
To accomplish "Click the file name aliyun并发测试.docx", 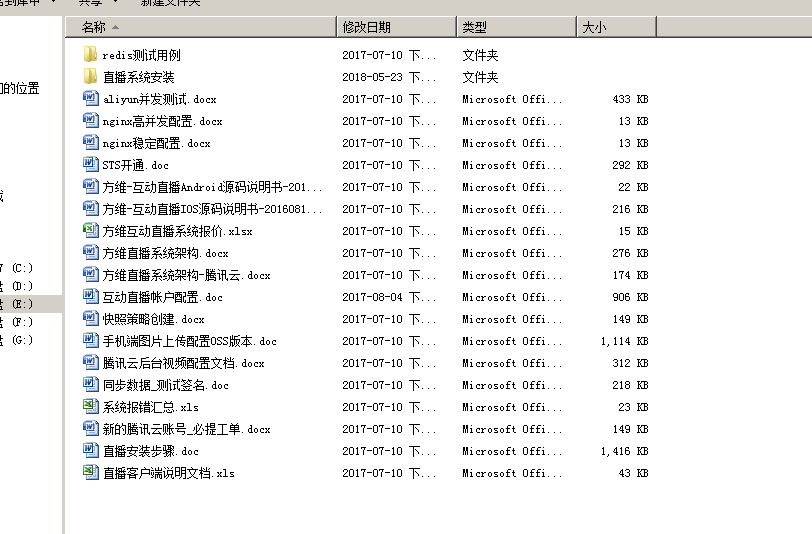I will pos(160,99).
